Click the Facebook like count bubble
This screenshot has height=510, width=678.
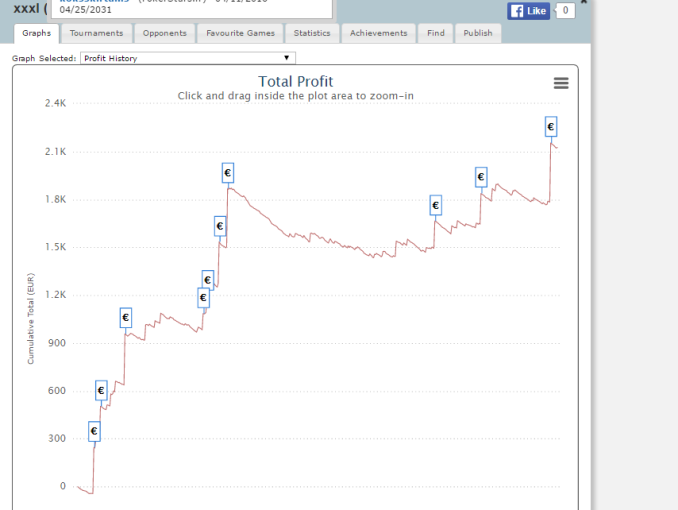click(x=564, y=11)
